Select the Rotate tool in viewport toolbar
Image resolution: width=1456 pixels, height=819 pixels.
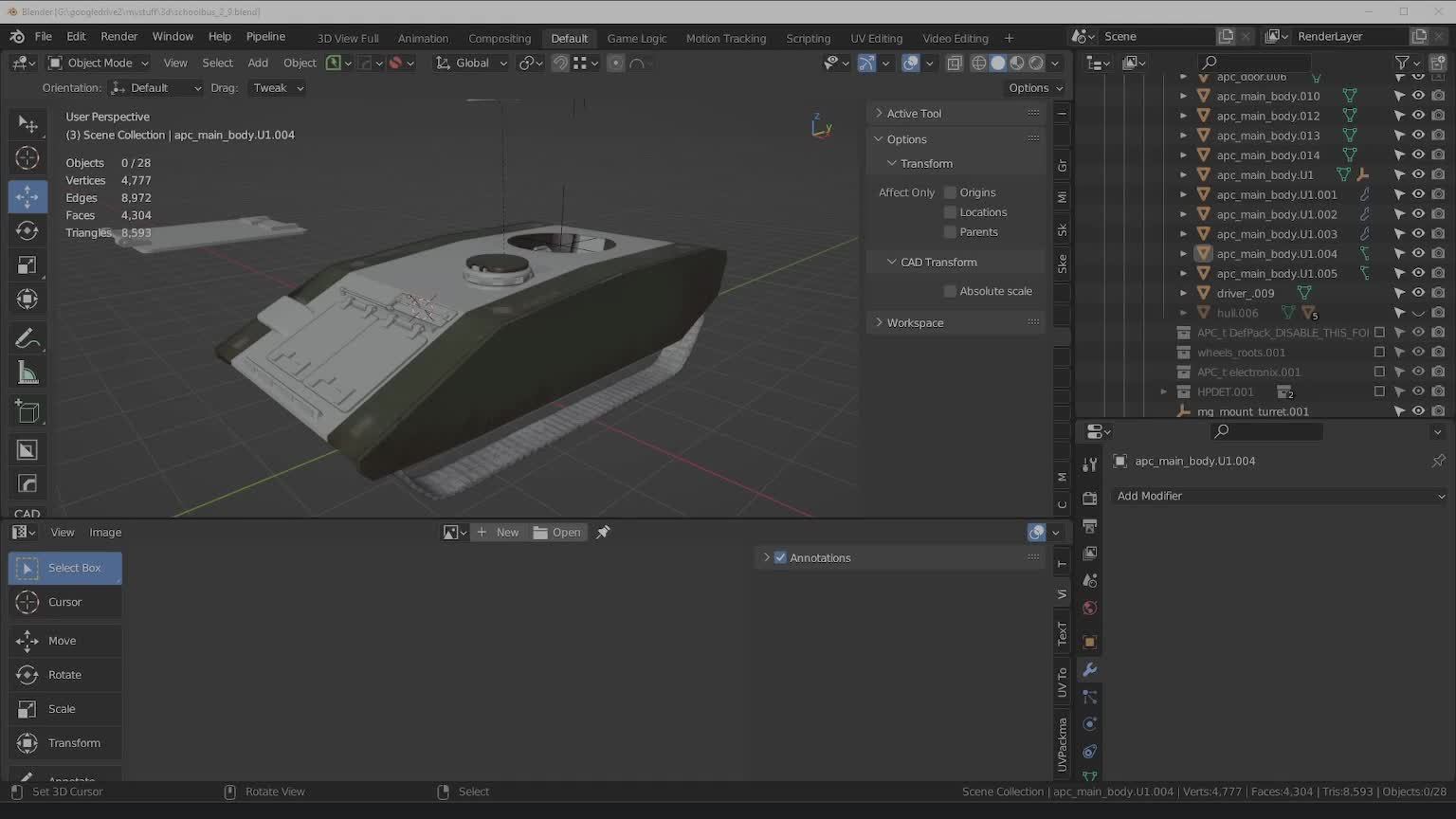[27, 231]
